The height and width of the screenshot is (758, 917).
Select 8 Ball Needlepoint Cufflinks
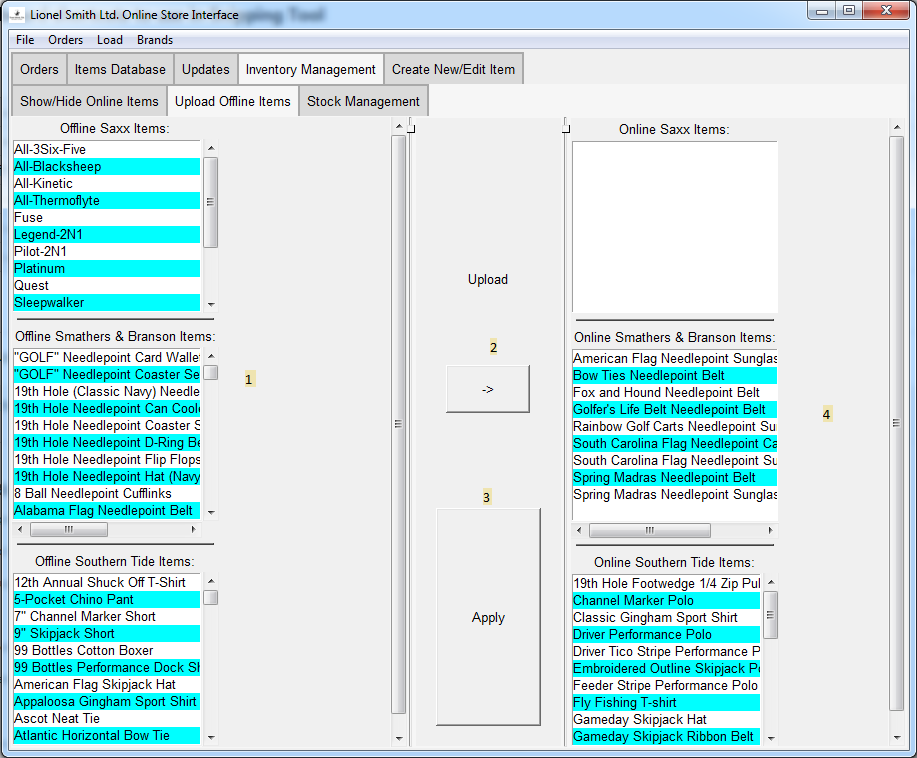pos(106,493)
